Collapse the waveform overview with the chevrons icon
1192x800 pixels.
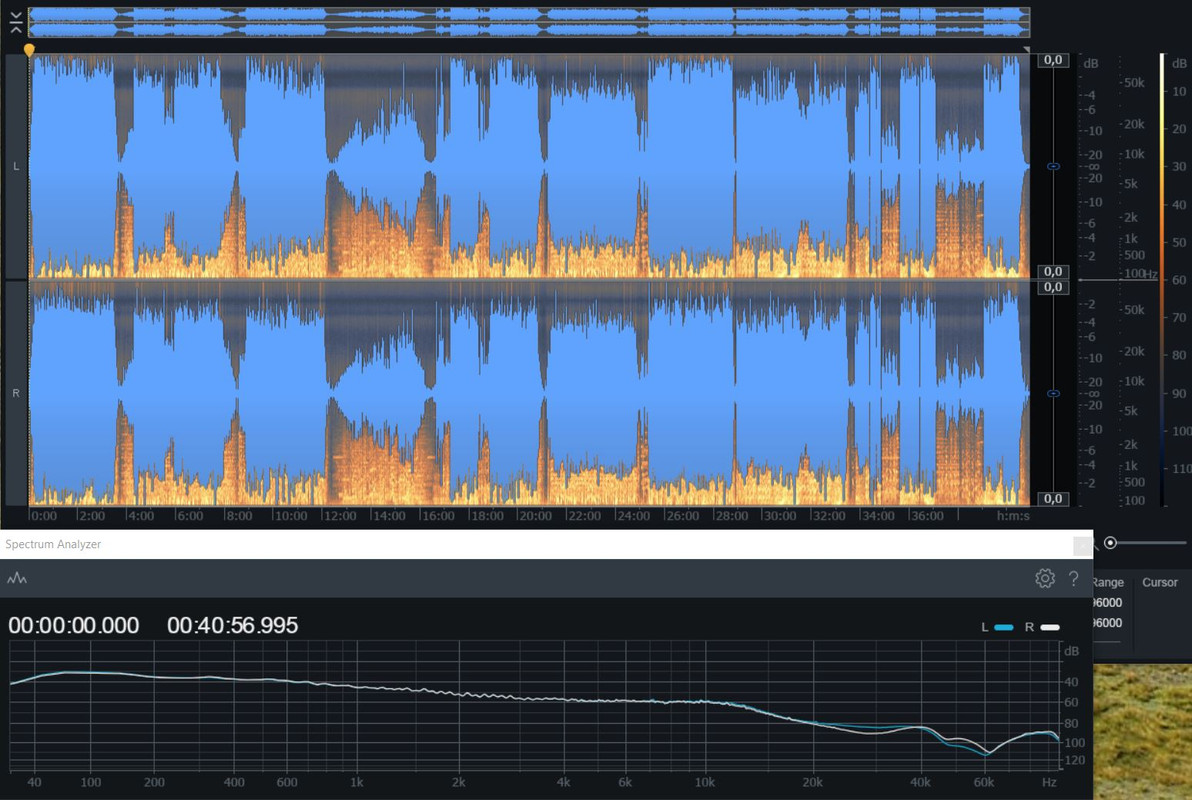click(16, 23)
